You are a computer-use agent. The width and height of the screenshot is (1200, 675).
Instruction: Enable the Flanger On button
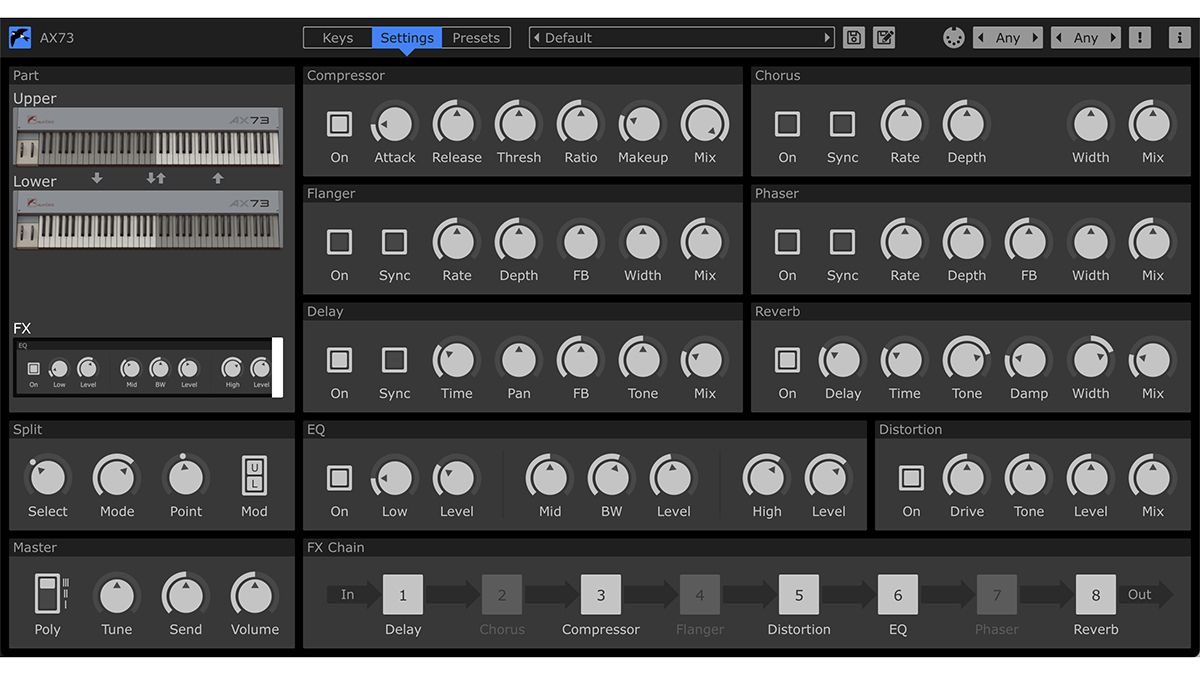340,242
